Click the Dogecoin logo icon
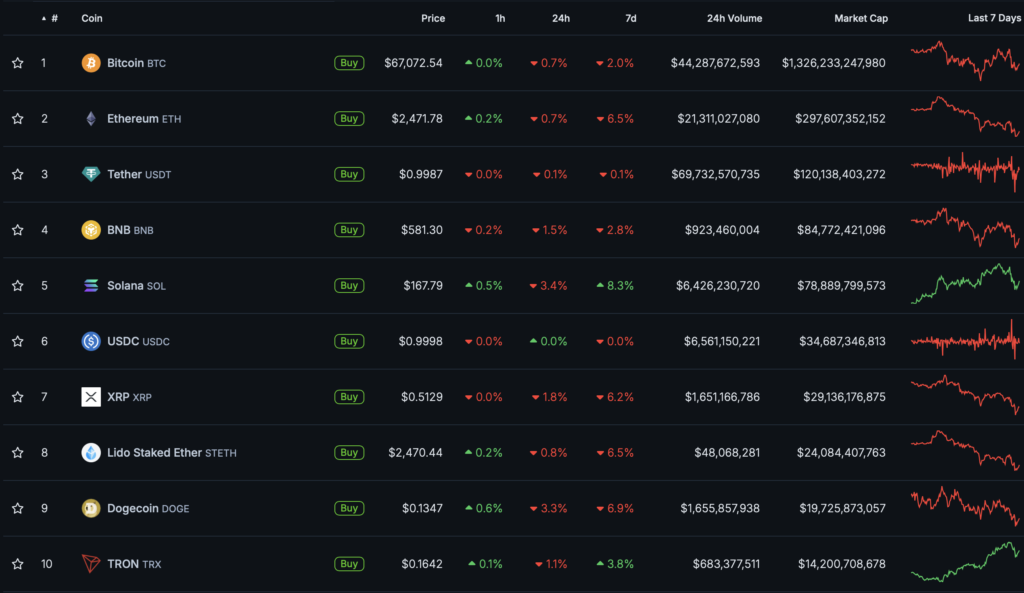Viewport: 1024px width, 593px height. click(91, 508)
